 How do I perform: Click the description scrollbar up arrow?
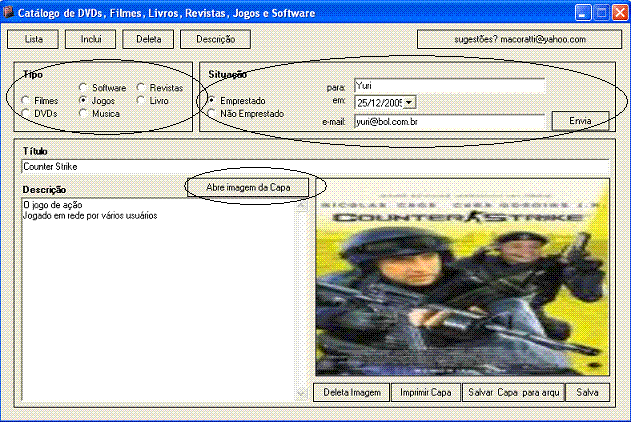point(301,206)
